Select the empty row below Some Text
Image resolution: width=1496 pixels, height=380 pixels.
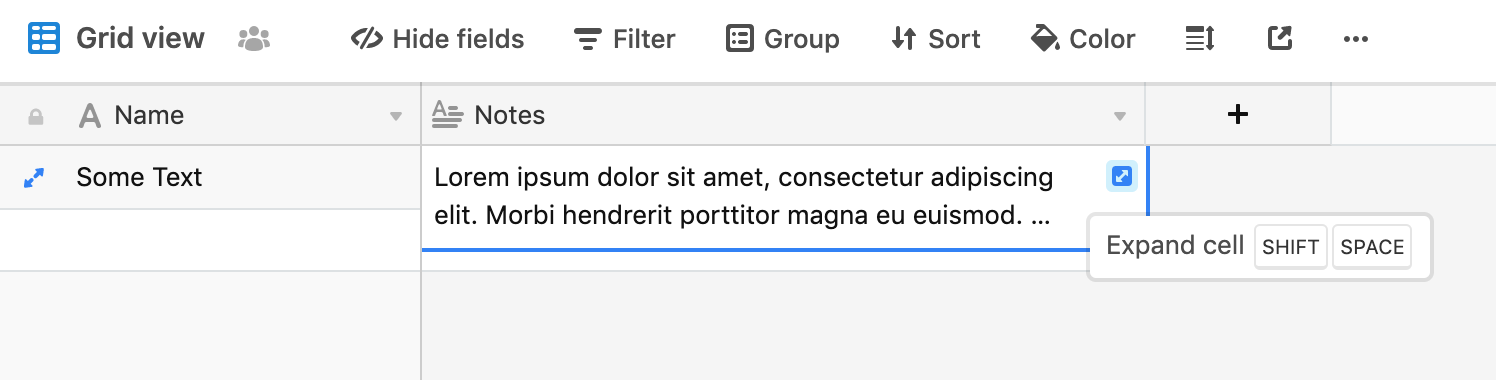click(x=210, y=240)
